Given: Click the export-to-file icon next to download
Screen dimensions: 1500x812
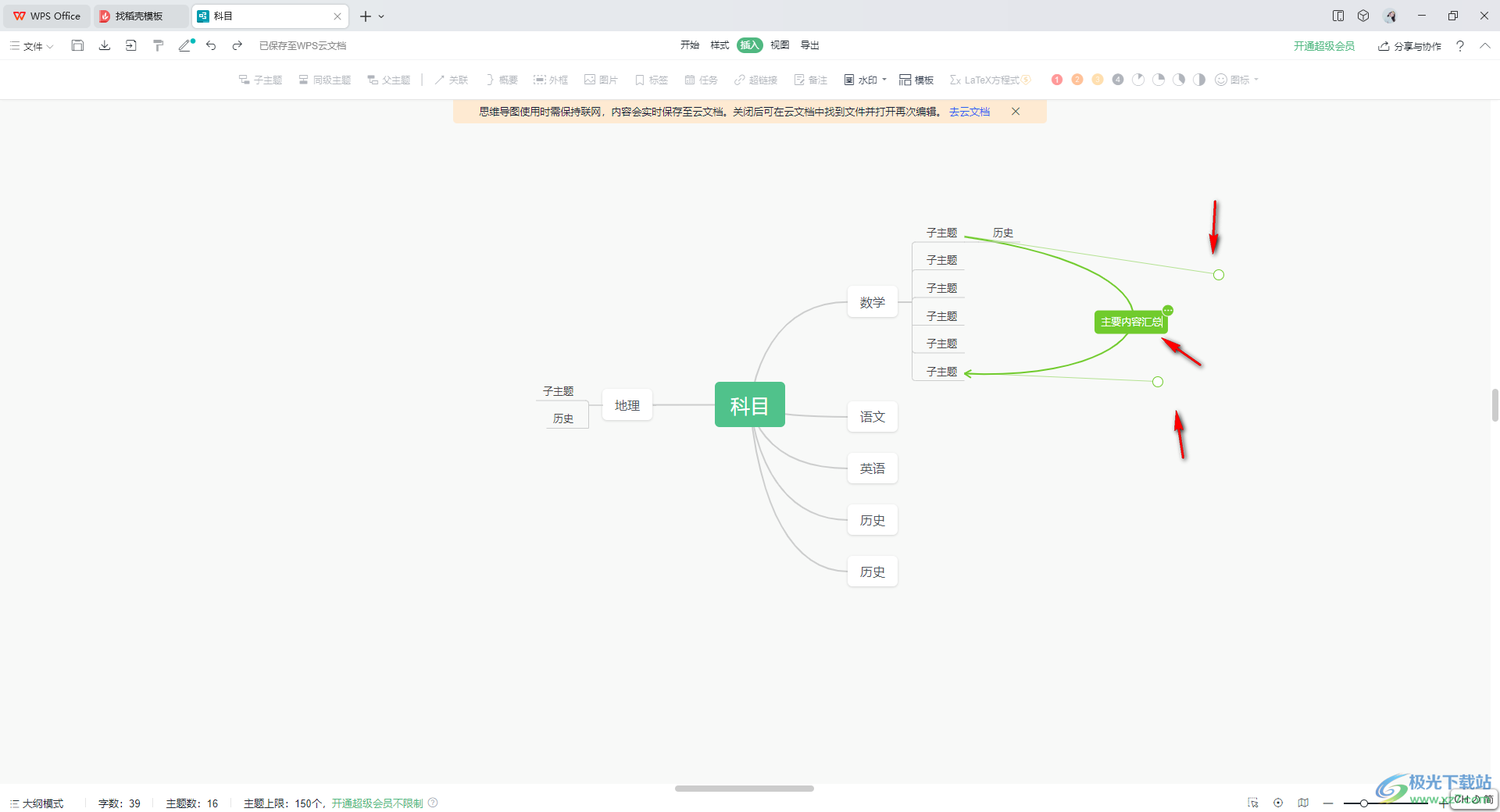Looking at the screenshot, I should tap(131, 46).
